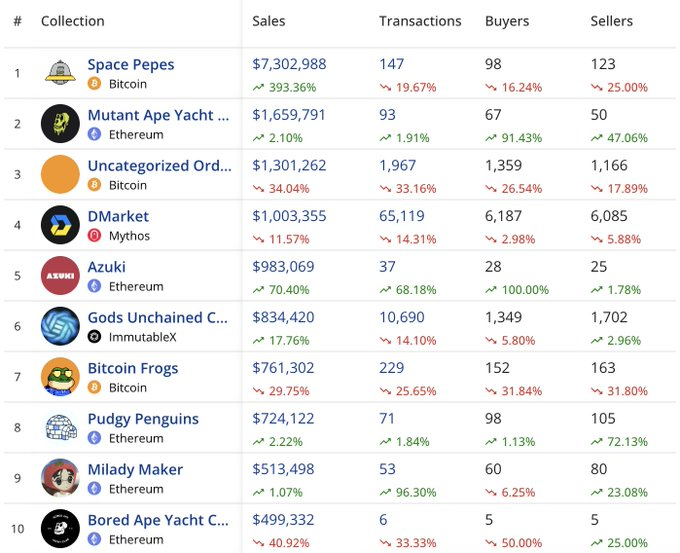Select the Bitcoin Frogs frog avatar

60,377
